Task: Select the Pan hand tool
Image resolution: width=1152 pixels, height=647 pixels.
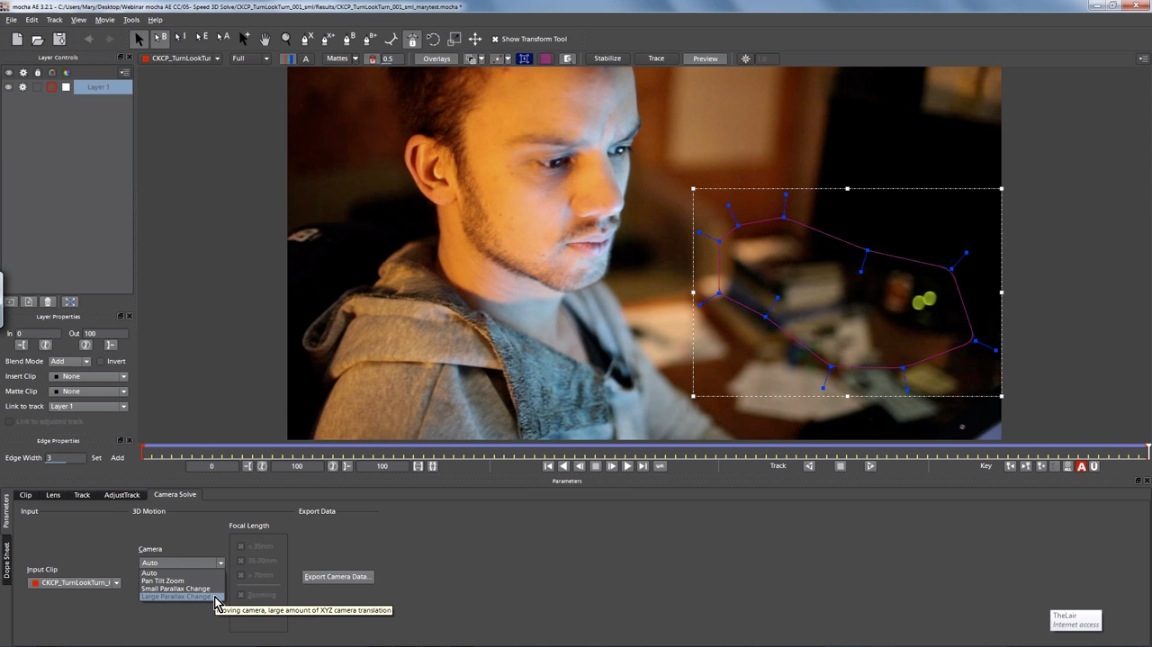Action: pos(265,39)
